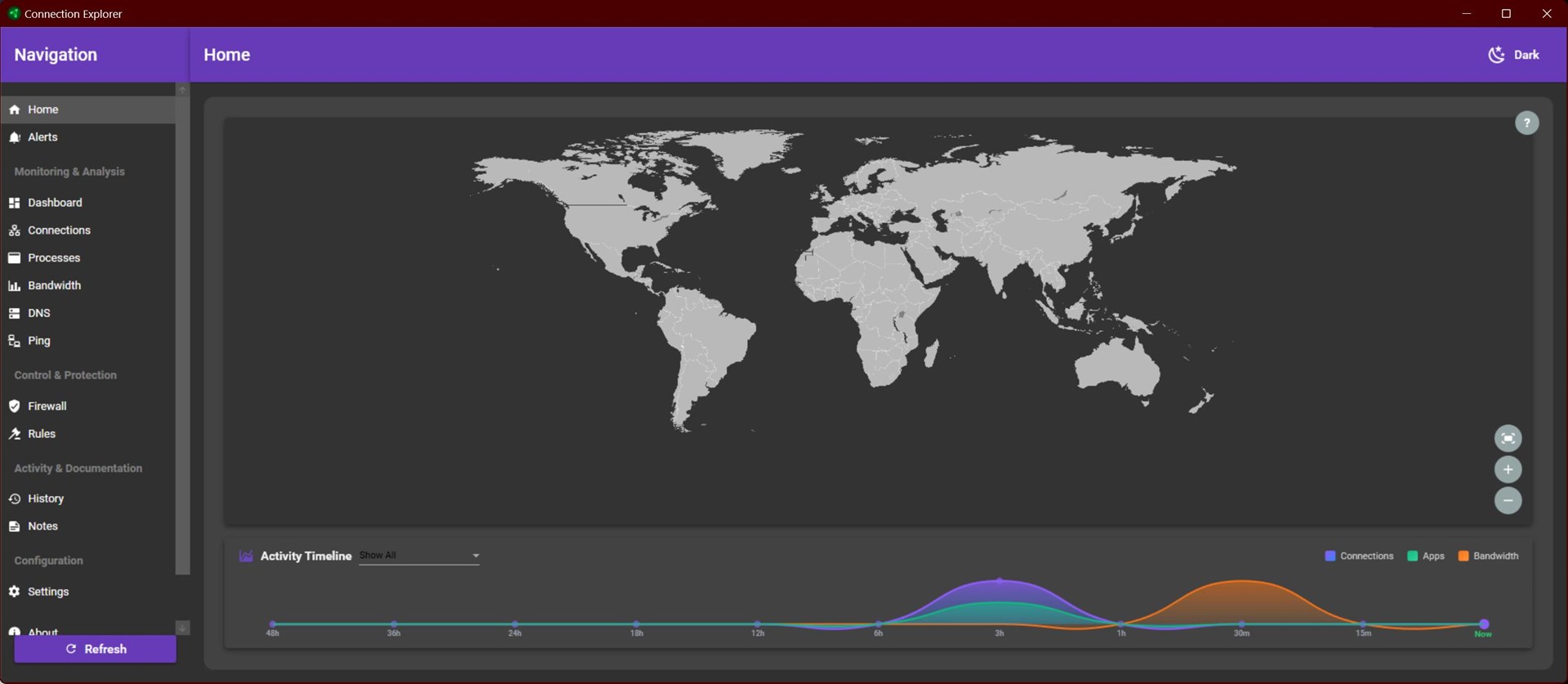
Task: Open Settings via gear icon
Action: [15, 592]
